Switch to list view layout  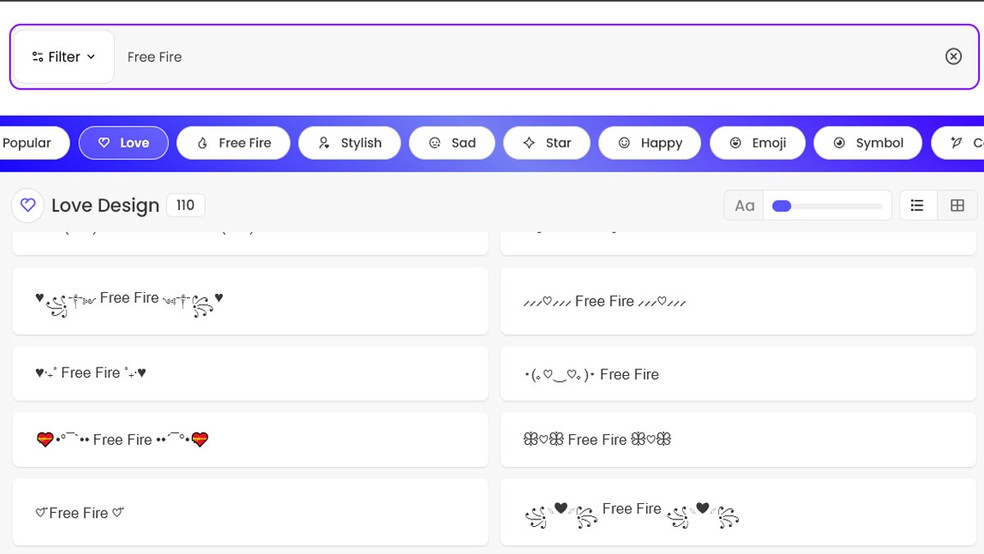pos(917,205)
